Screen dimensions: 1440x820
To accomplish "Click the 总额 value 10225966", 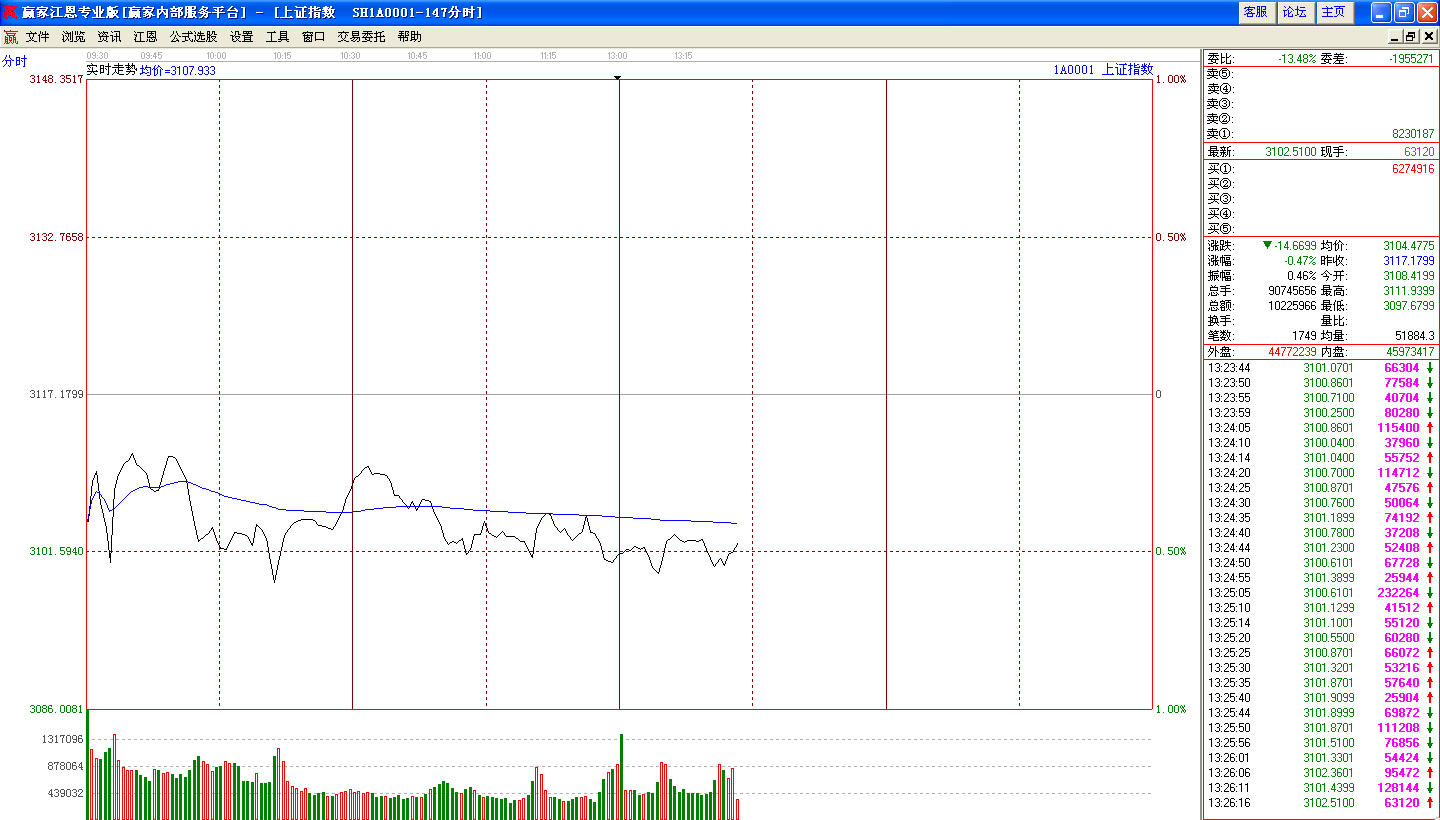I will pyautogui.click(x=1292, y=305).
